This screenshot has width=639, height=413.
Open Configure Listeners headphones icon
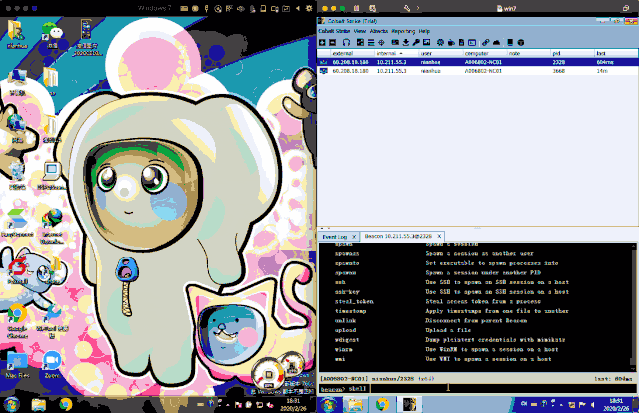point(346,42)
